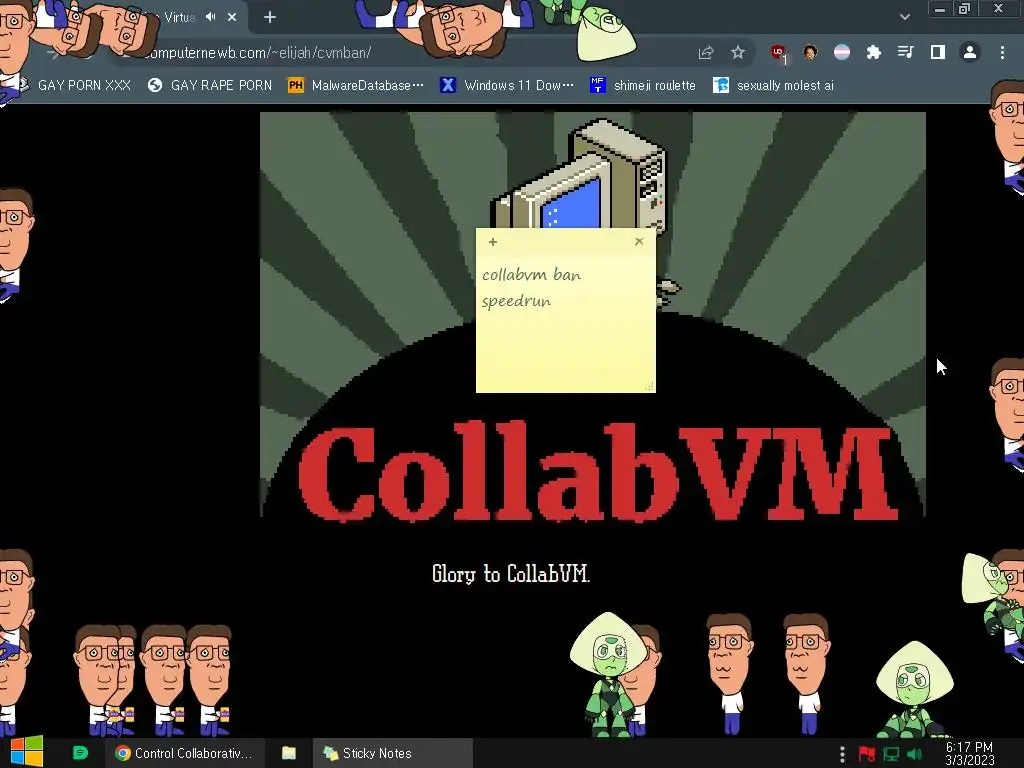The width and height of the screenshot is (1024, 768).
Task: Switch to Sticky Notes taskbar button
Action: point(392,753)
